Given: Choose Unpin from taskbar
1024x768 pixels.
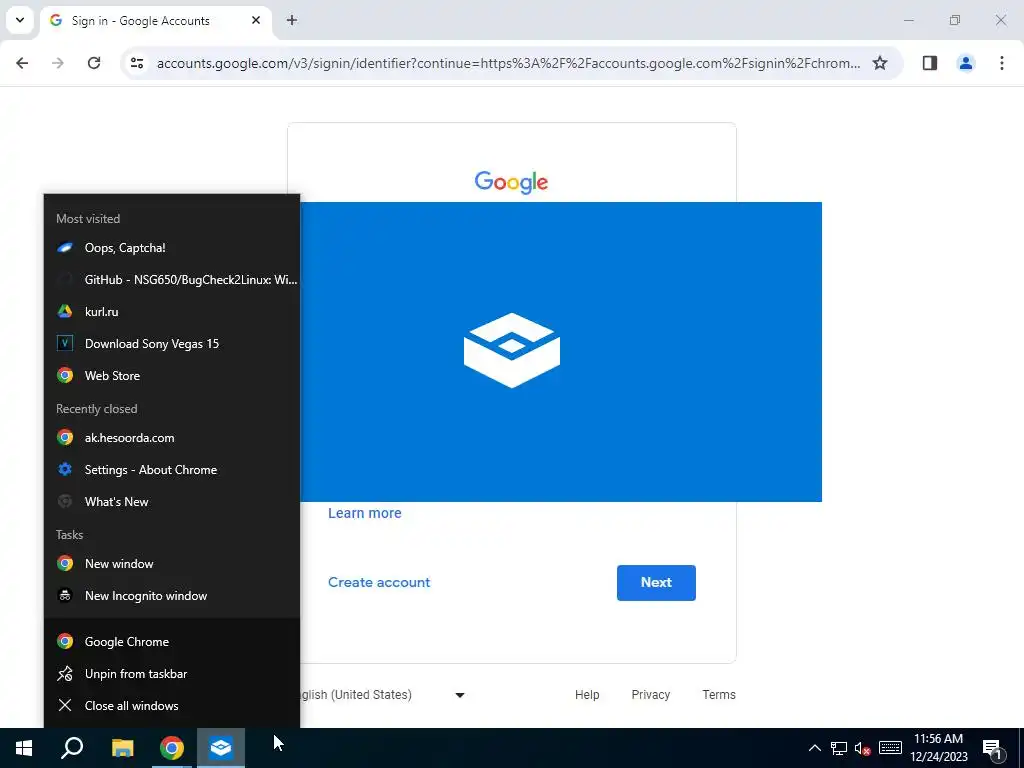Looking at the screenshot, I should coord(172,673).
